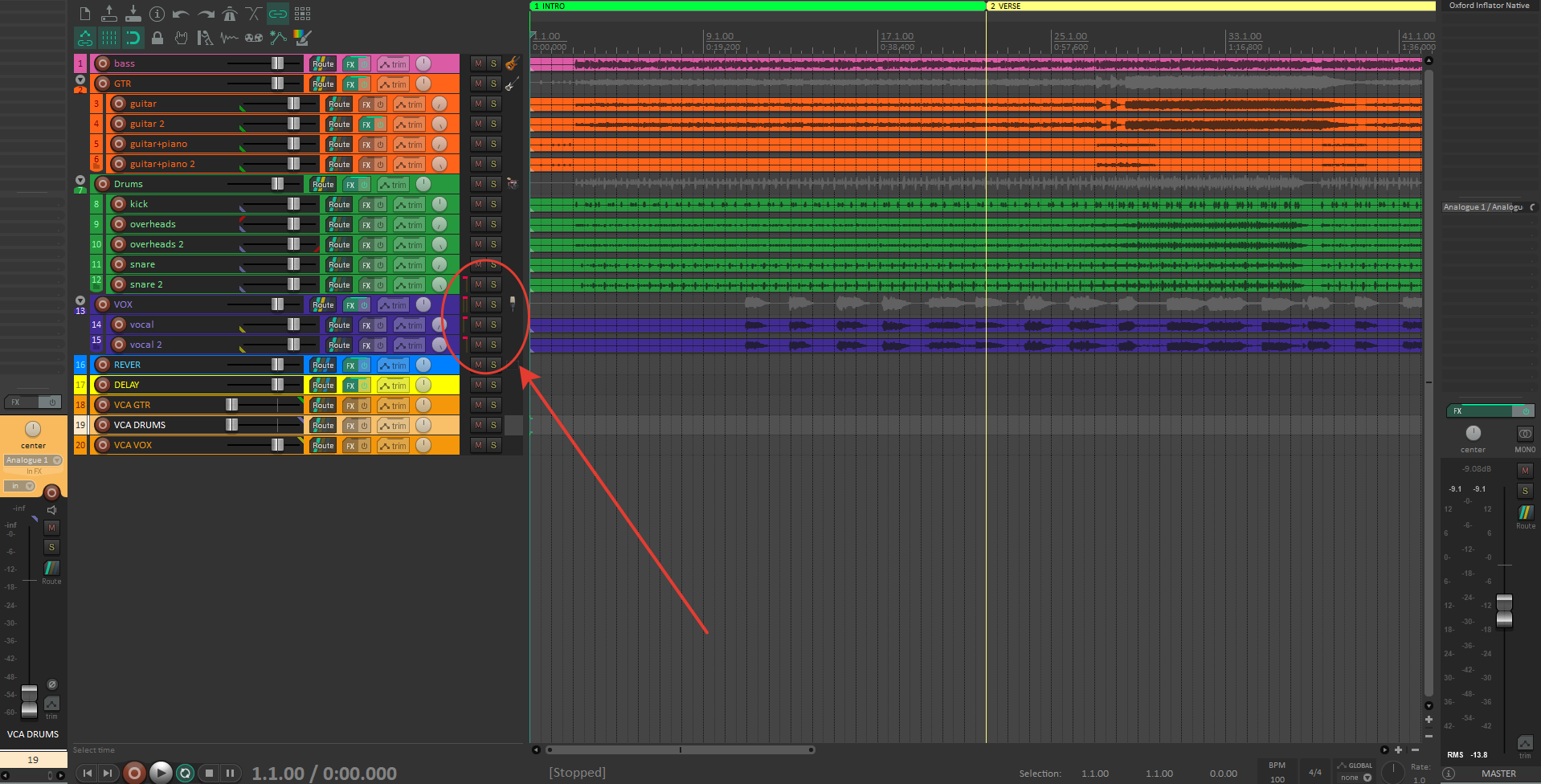Save project via the download arrow icon
Viewport: 1541px width, 784px height.
point(133,14)
